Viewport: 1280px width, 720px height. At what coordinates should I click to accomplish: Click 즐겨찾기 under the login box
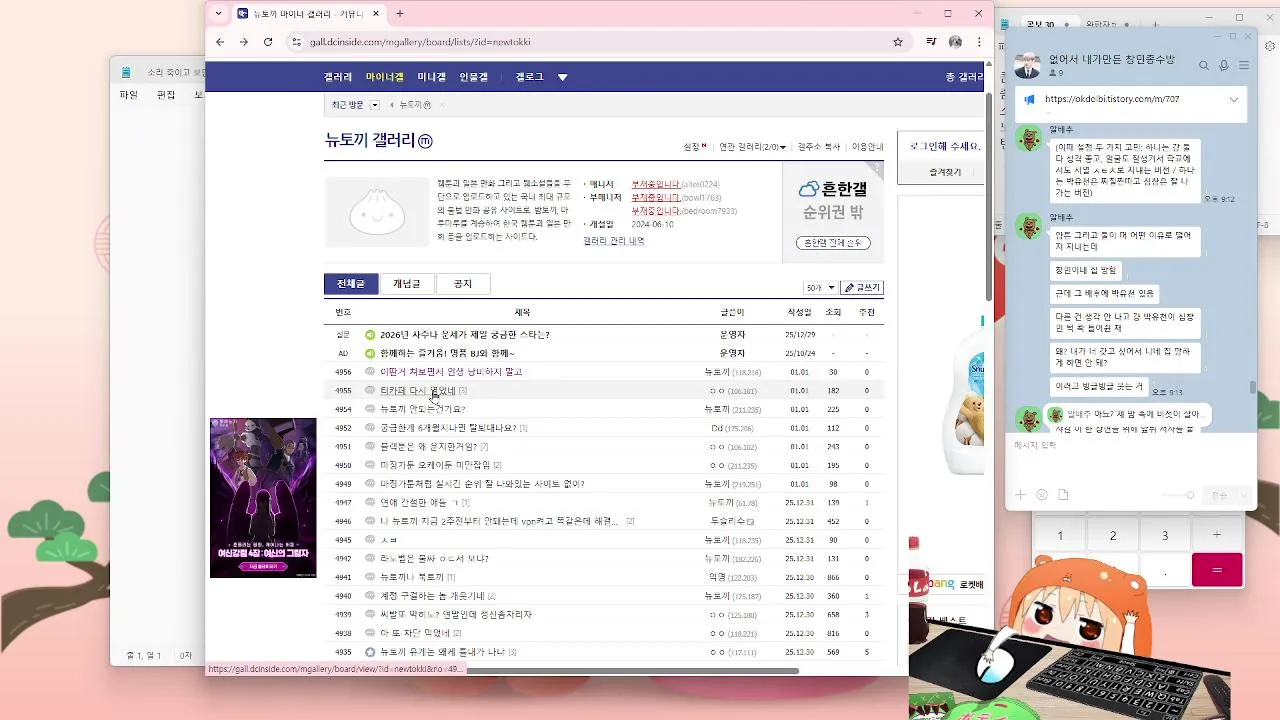[945, 172]
